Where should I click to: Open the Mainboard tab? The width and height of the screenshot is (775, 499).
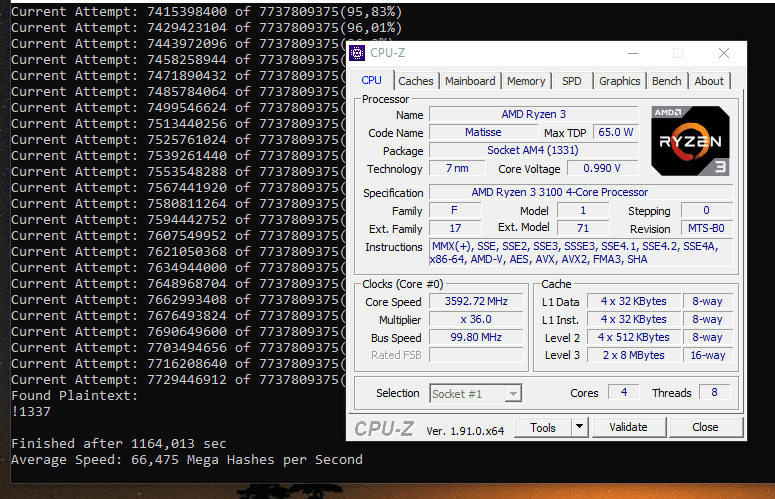coord(470,81)
